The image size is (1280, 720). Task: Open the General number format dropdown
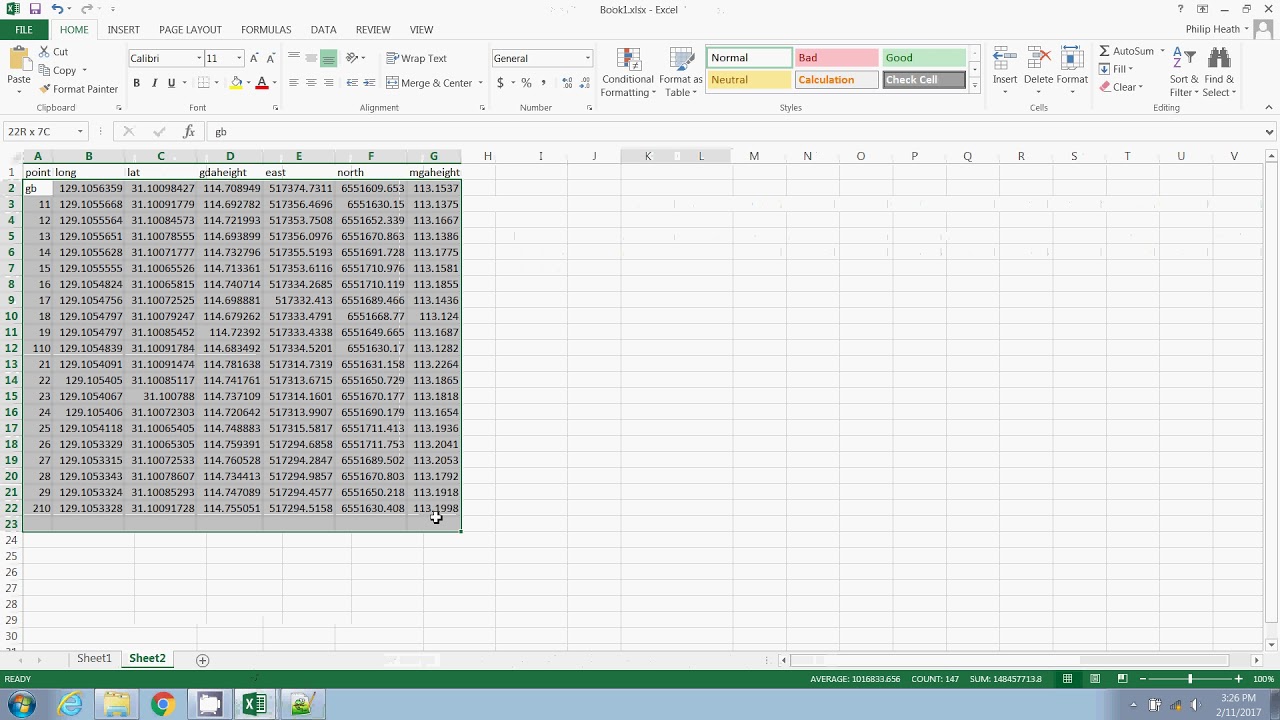587,58
